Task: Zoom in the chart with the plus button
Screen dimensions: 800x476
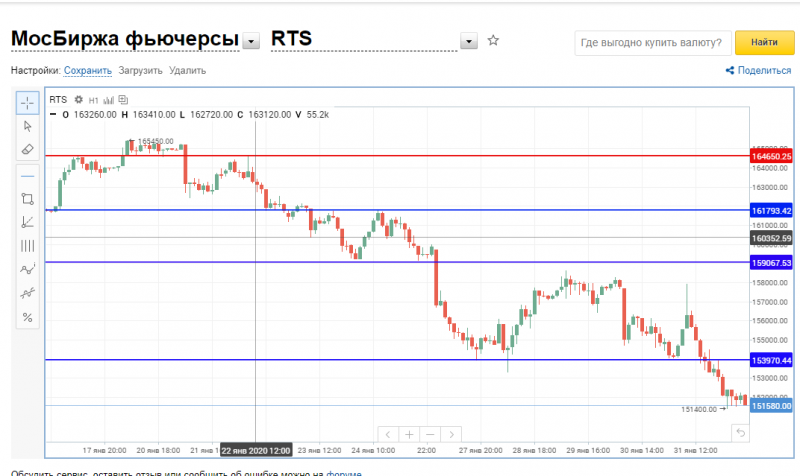Action: click(x=409, y=434)
